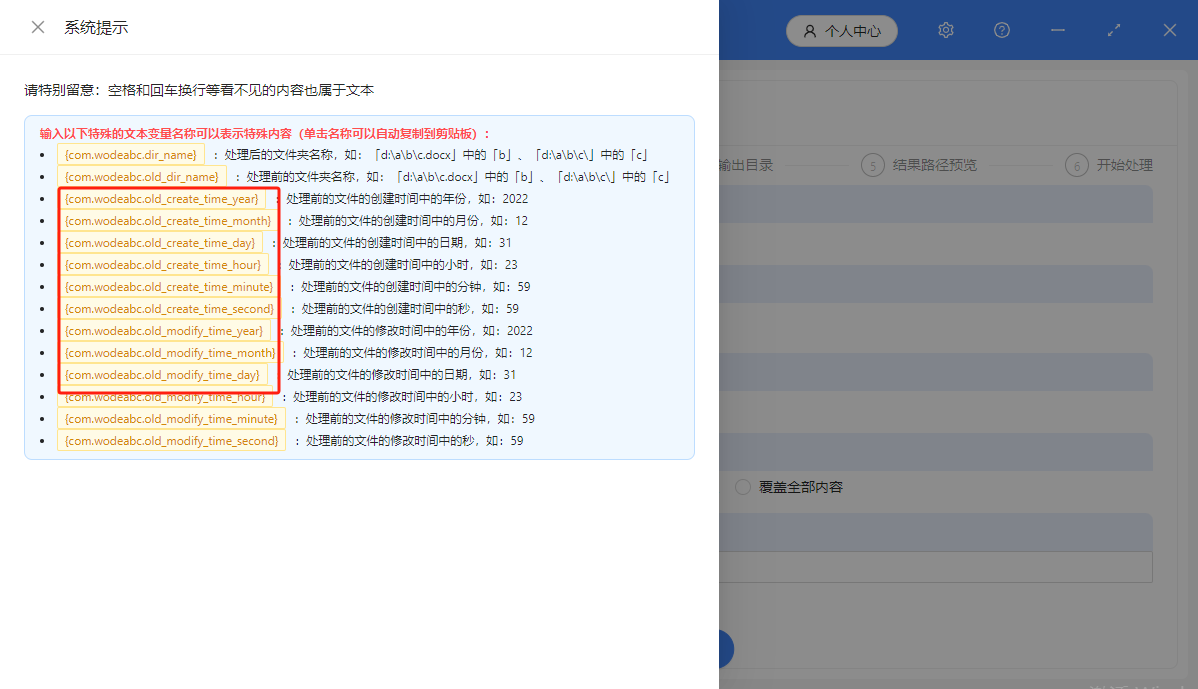Click the person icon beside 个人中心
Image resolution: width=1198 pixels, height=689 pixels.
pos(810,31)
